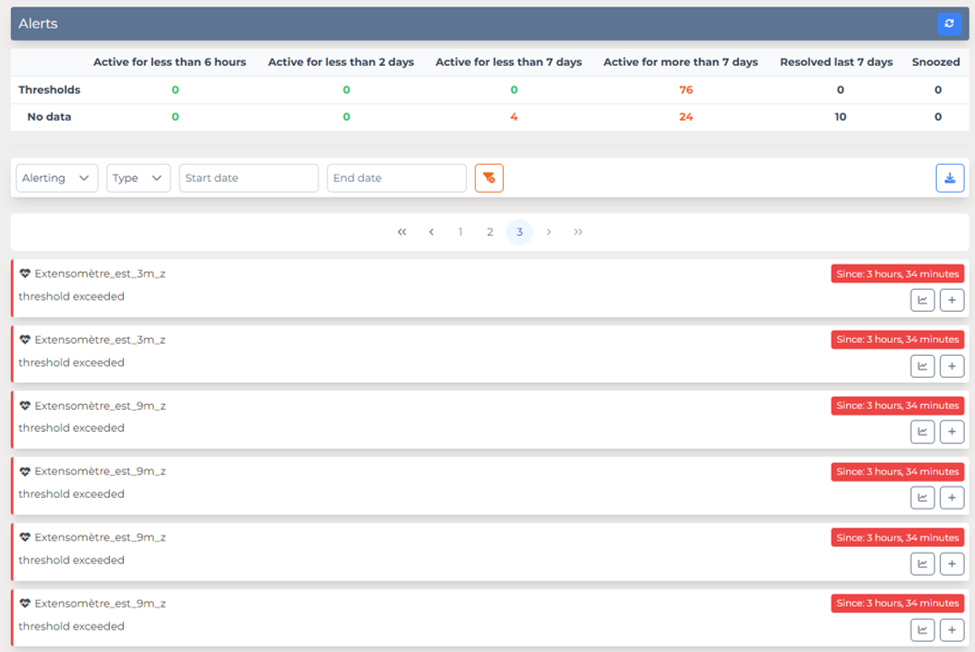
Task: Switch to page 2 of alerts
Action: click(490, 232)
